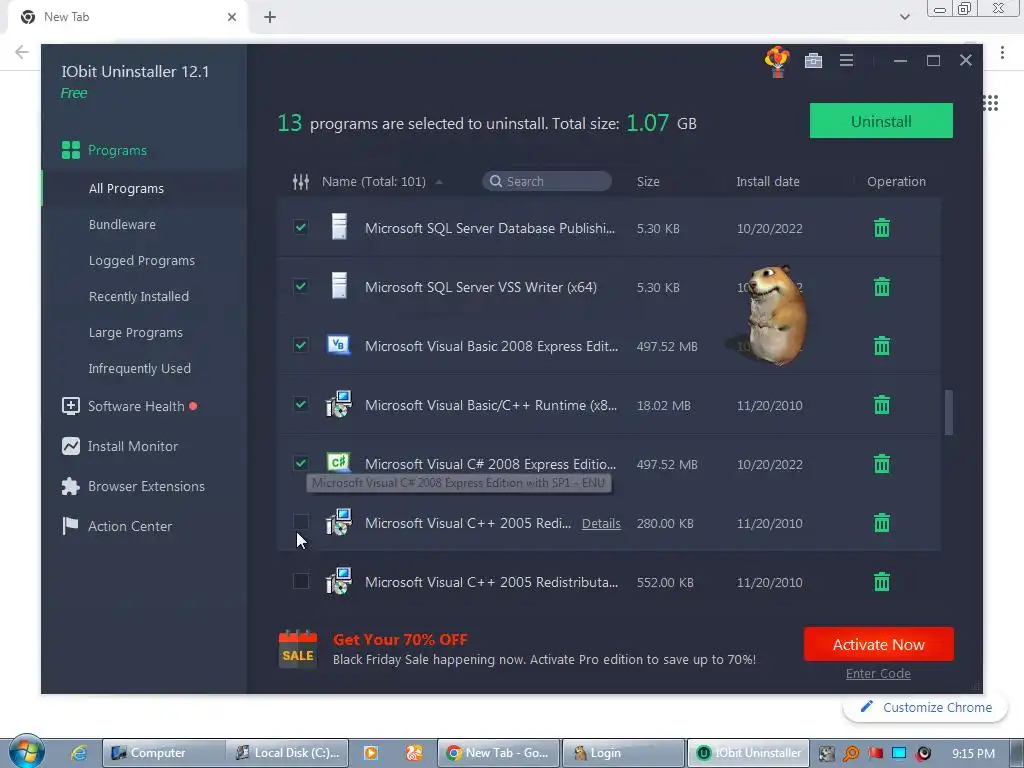This screenshot has width=1024, height=768.
Task: Switch to Local Disk (C:) taskbar window
Action: [x=287, y=753]
